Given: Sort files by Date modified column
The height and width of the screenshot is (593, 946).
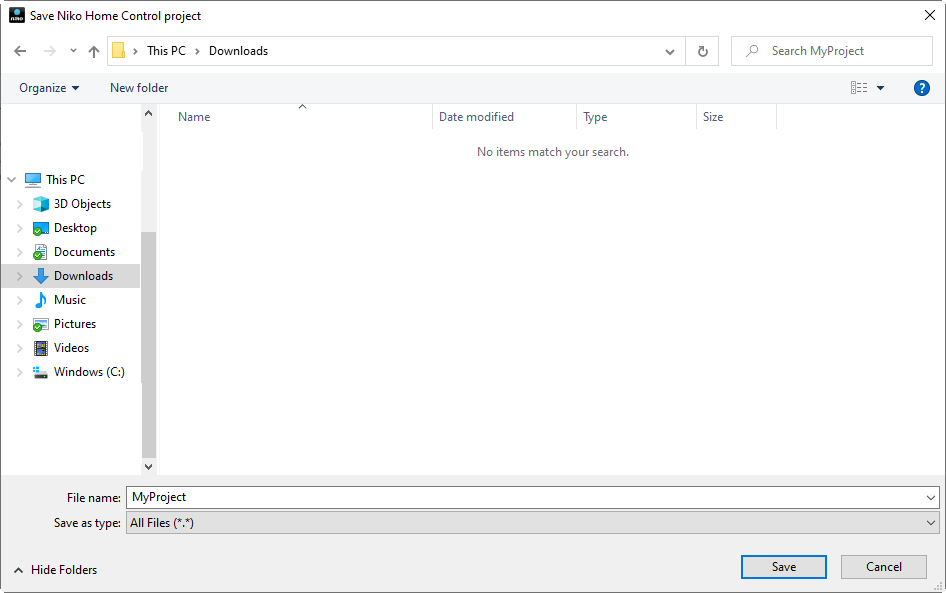Looking at the screenshot, I should (476, 117).
